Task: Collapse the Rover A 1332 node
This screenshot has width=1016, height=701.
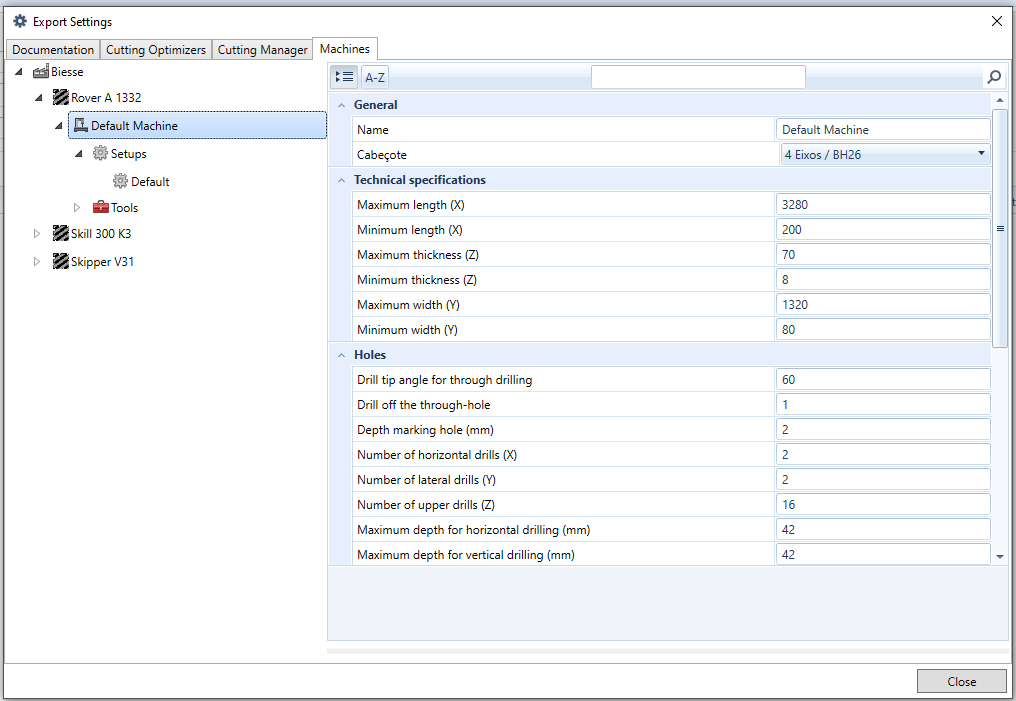Action: click(38, 98)
